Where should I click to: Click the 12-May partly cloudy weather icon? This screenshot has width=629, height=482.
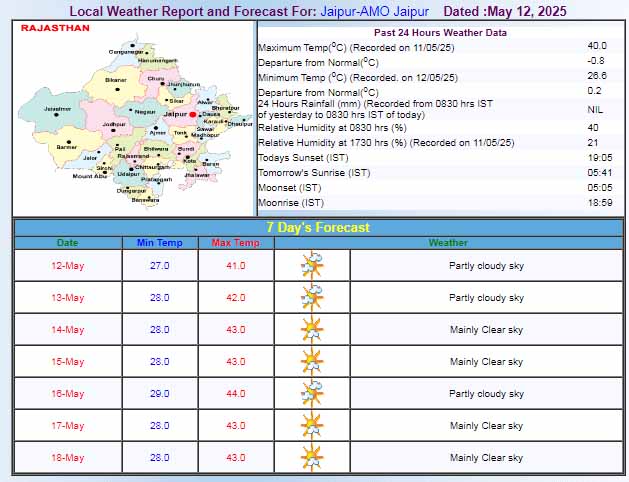click(313, 266)
